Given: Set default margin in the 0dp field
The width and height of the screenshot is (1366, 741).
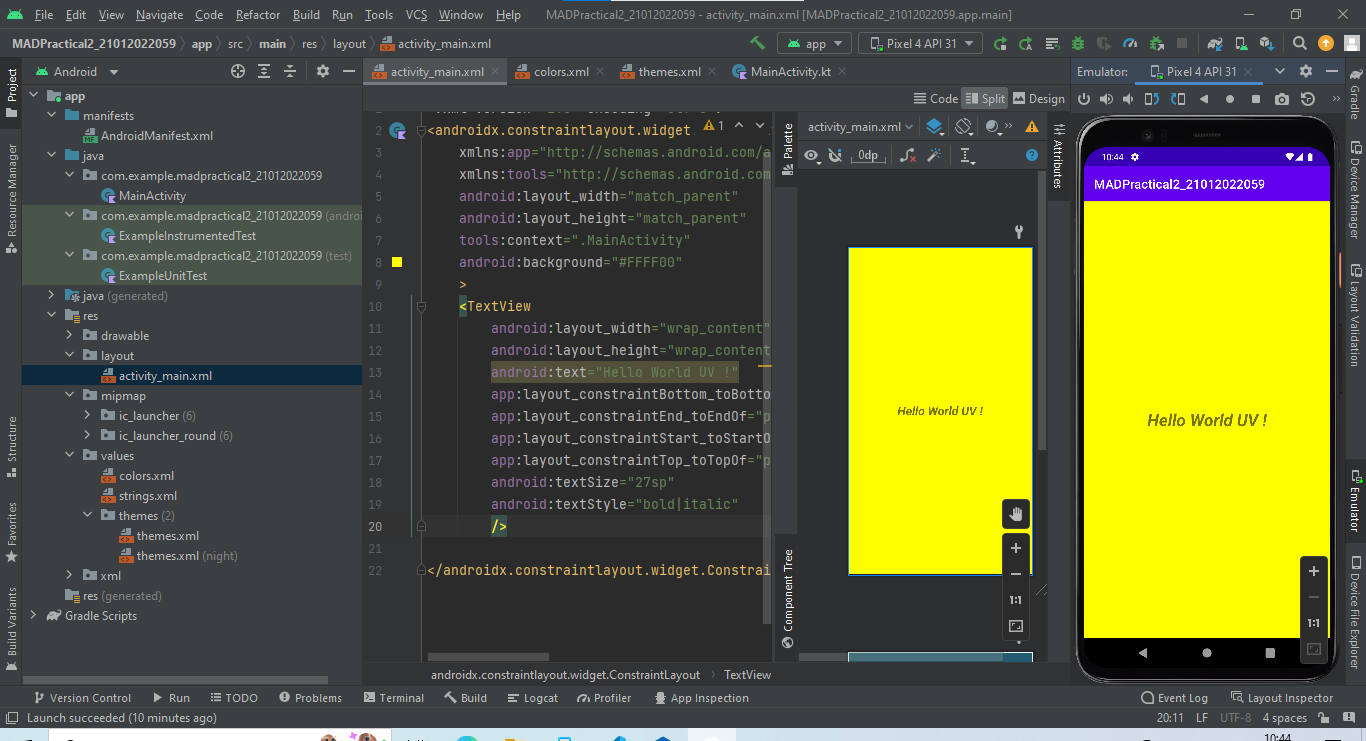Looking at the screenshot, I should click(x=868, y=155).
